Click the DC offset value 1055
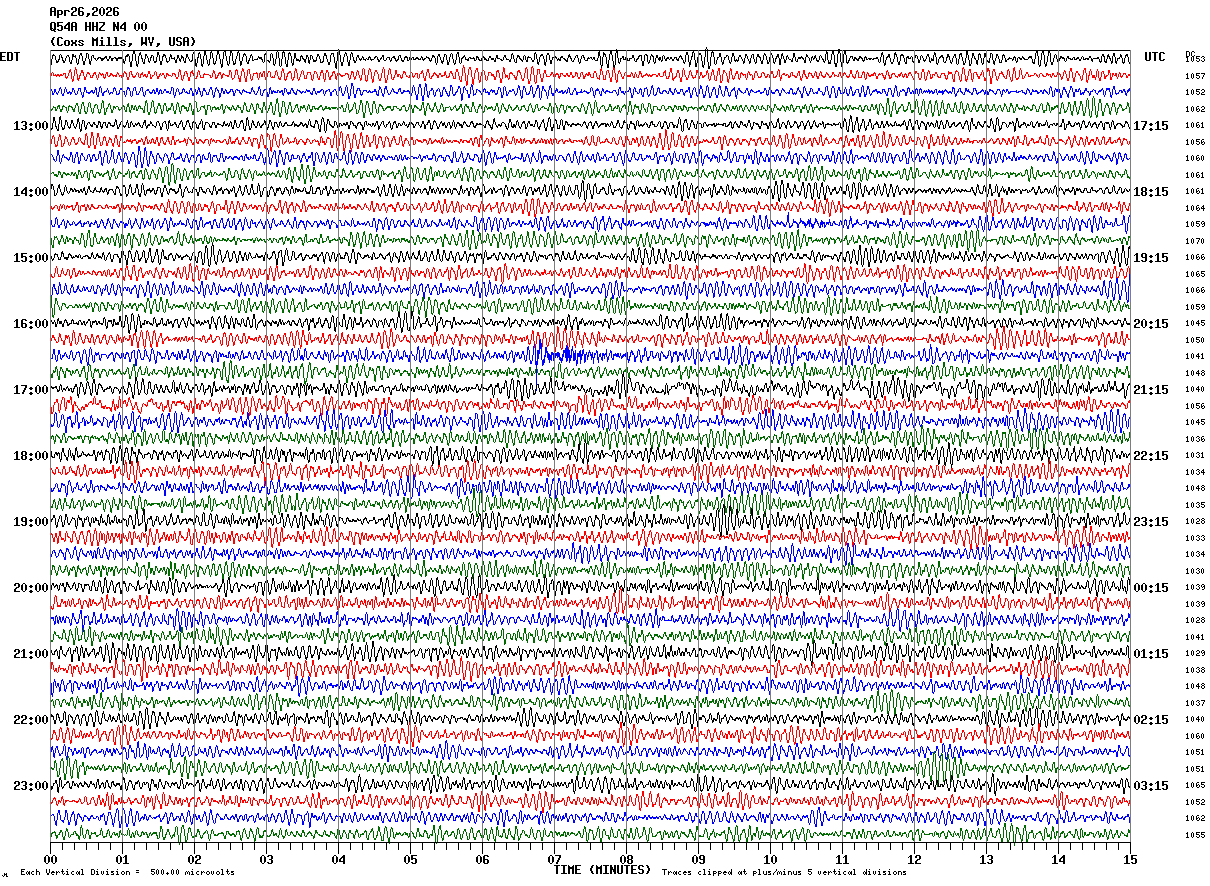The width and height of the screenshot is (1210, 886). (1195, 835)
